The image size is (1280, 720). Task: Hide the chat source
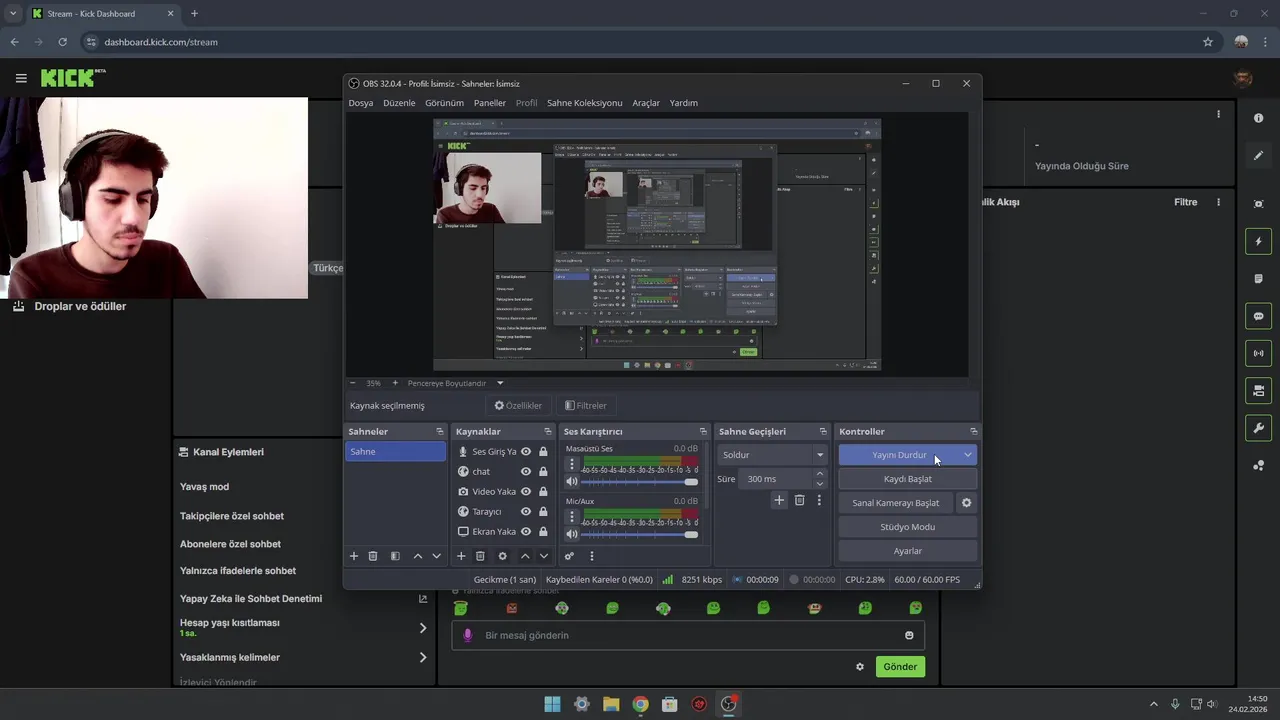click(x=526, y=472)
